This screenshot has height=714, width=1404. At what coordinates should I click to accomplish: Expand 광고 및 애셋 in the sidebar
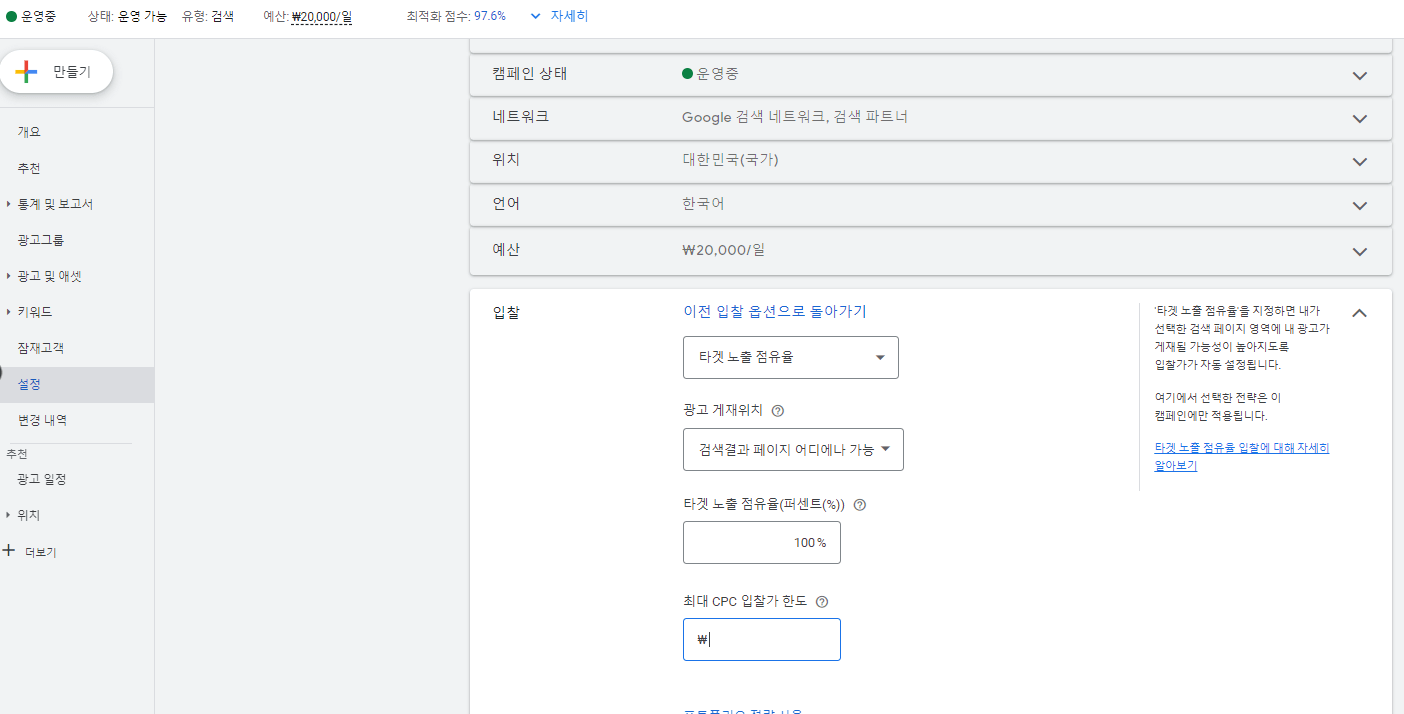click(x=47, y=275)
